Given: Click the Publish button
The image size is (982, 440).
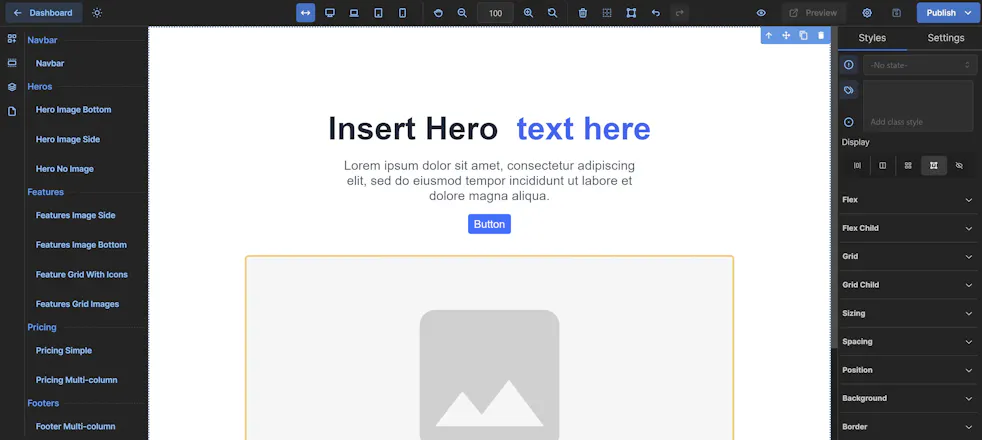Looking at the screenshot, I should tap(941, 13).
